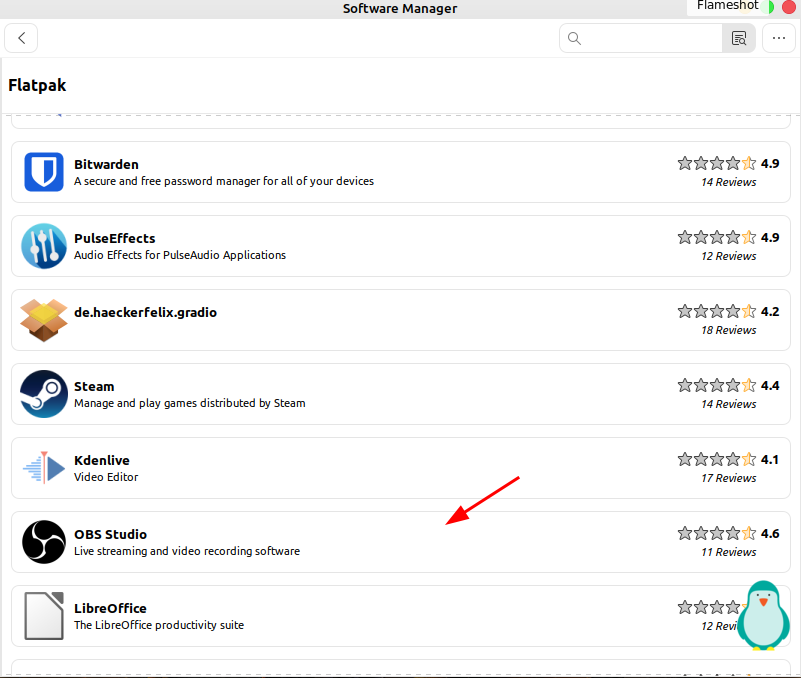This screenshot has width=801, height=678.
Task: Click the penguin mascot overlay
Action: 763,615
